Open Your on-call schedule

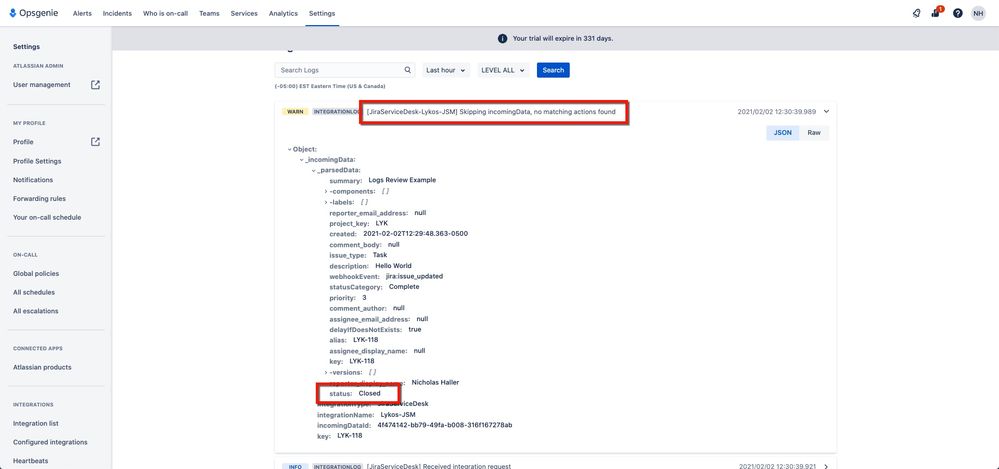pyautogui.click(x=47, y=217)
